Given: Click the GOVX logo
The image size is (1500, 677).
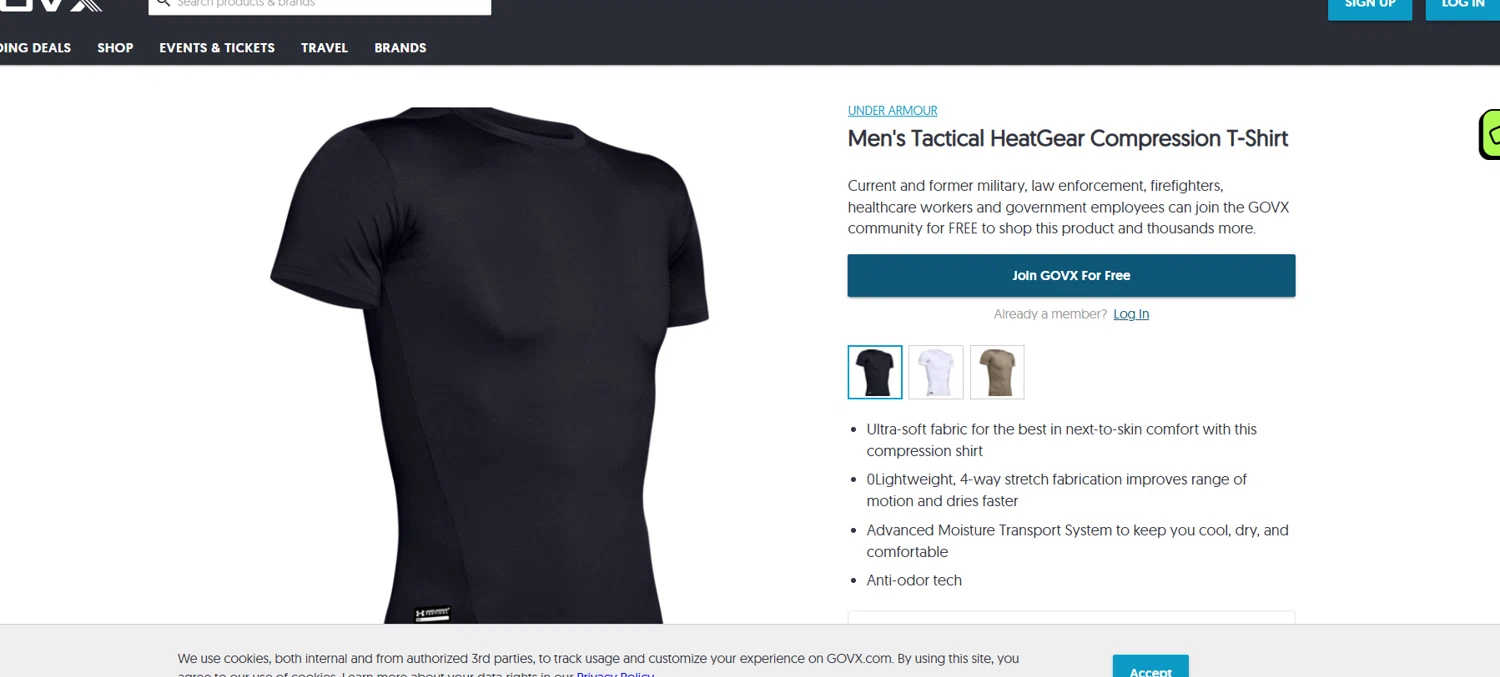Looking at the screenshot, I should click(50, 4).
